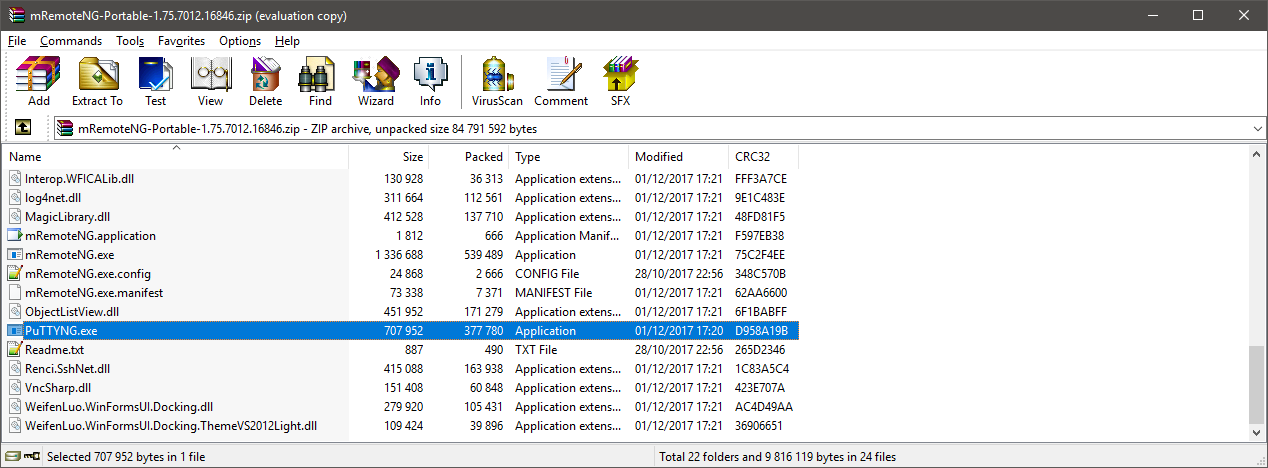This screenshot has height=468, width=1268.
Task: Click the Delete toolbar icon
Action: 265,82
